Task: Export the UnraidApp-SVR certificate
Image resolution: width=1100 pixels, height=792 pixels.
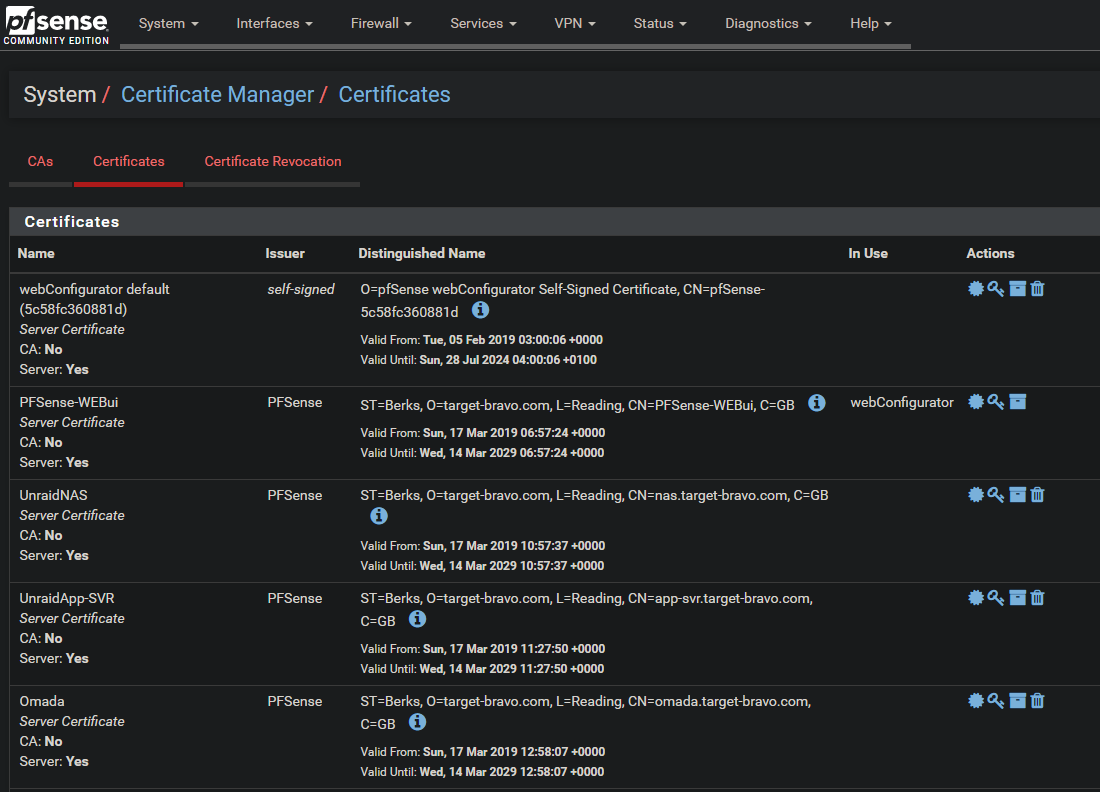Action: [975, 598]
